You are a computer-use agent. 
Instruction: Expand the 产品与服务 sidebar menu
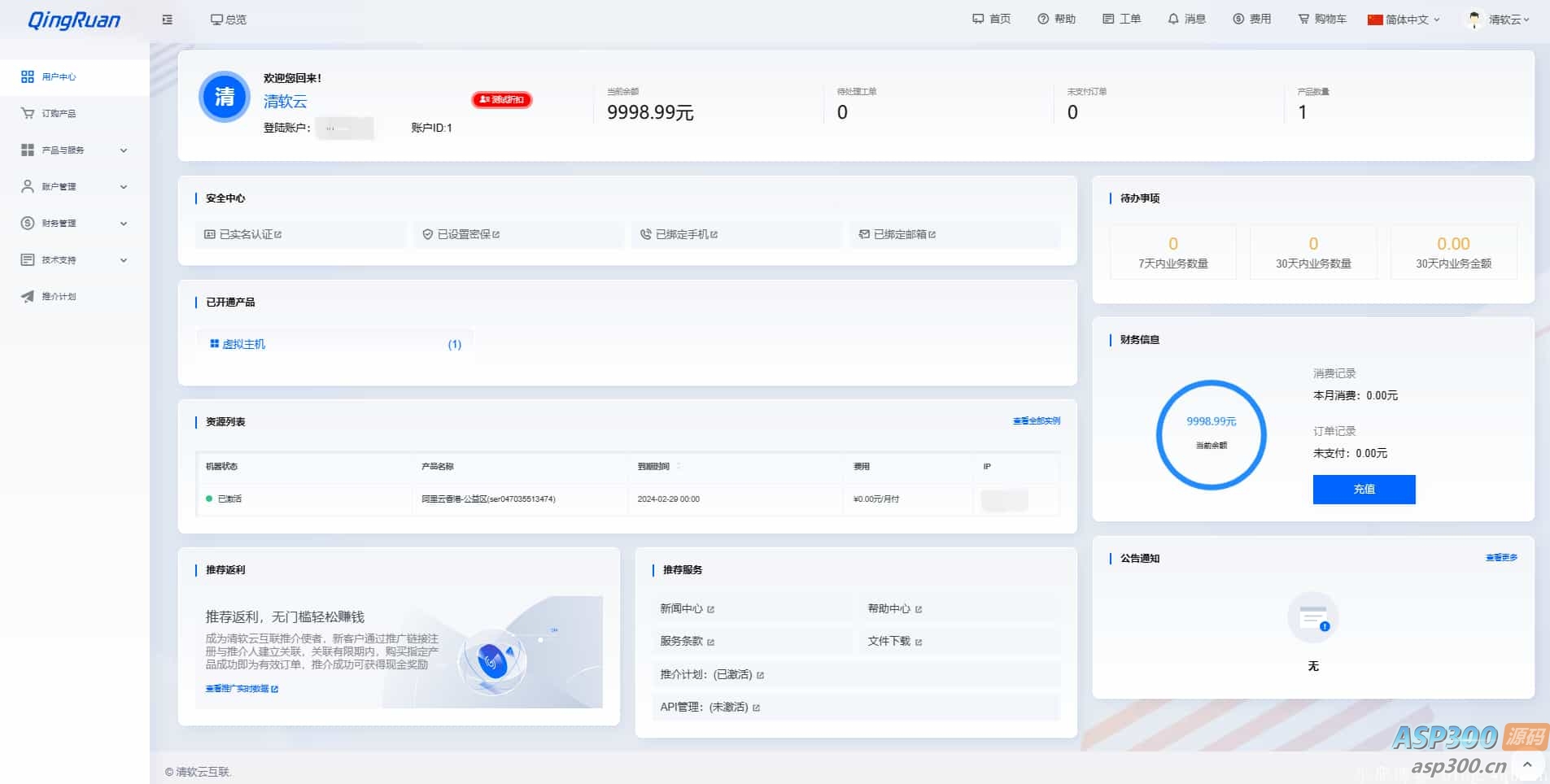75,150
